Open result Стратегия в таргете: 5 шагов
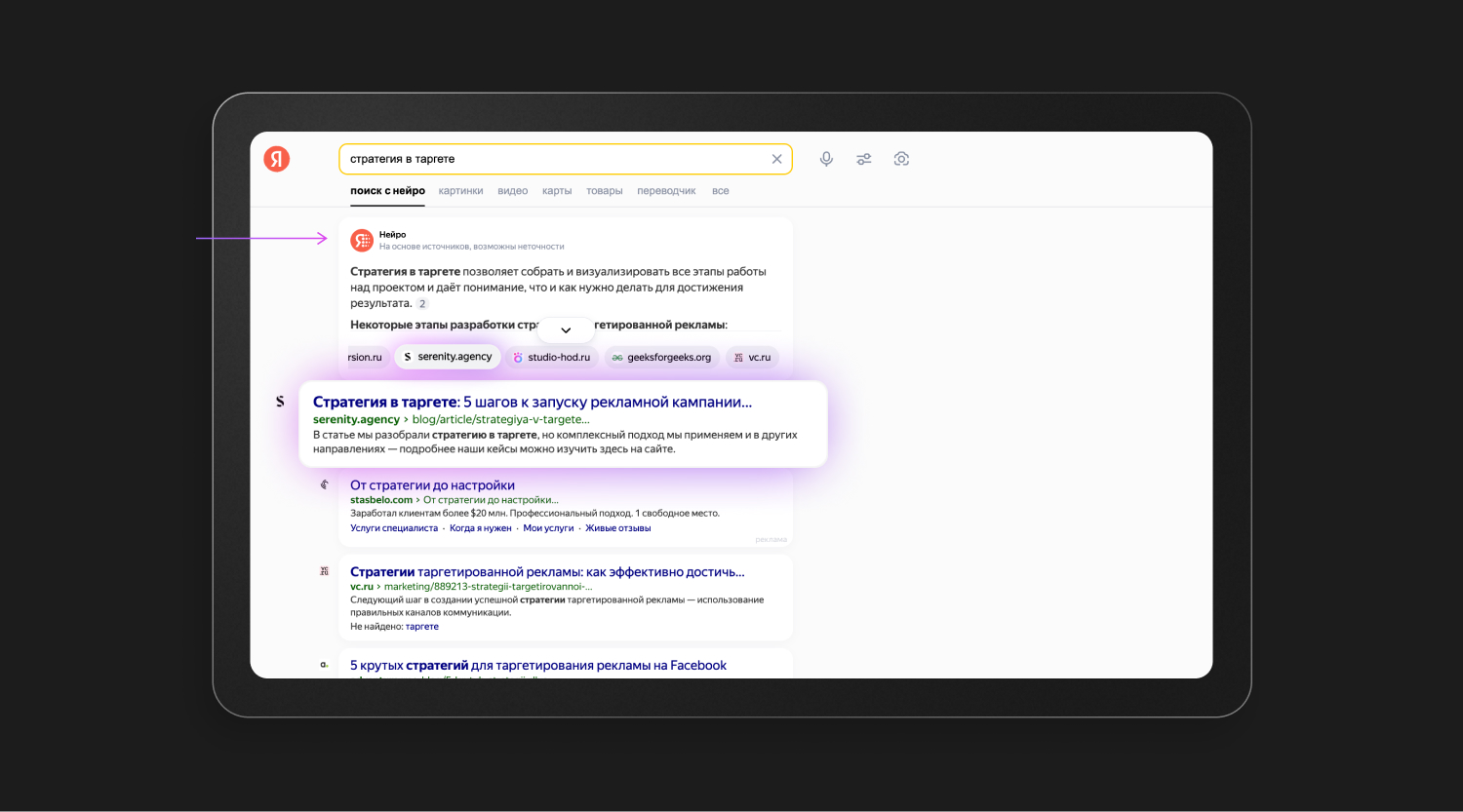 (x=533, y=402)
